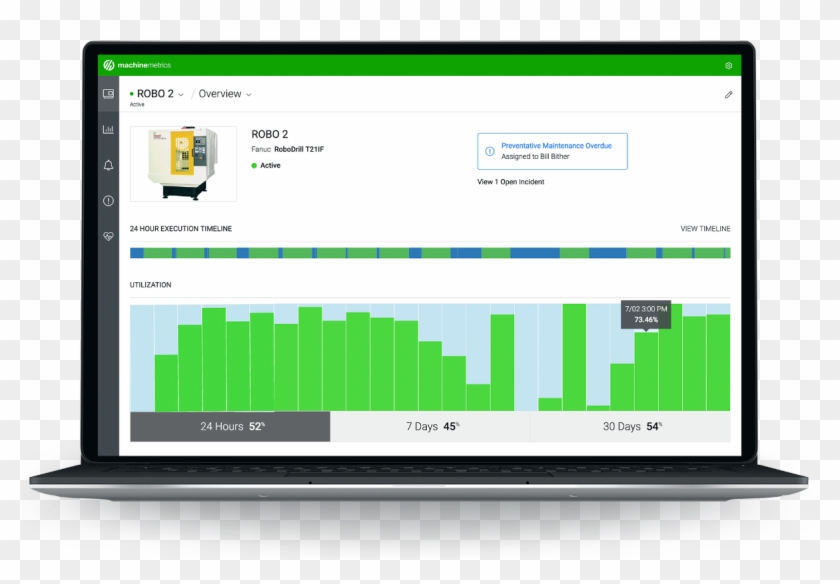The width and height of the screenshot is (840, 584).
Task: Click Assigned to Bill Bither text
Action: 535,156
